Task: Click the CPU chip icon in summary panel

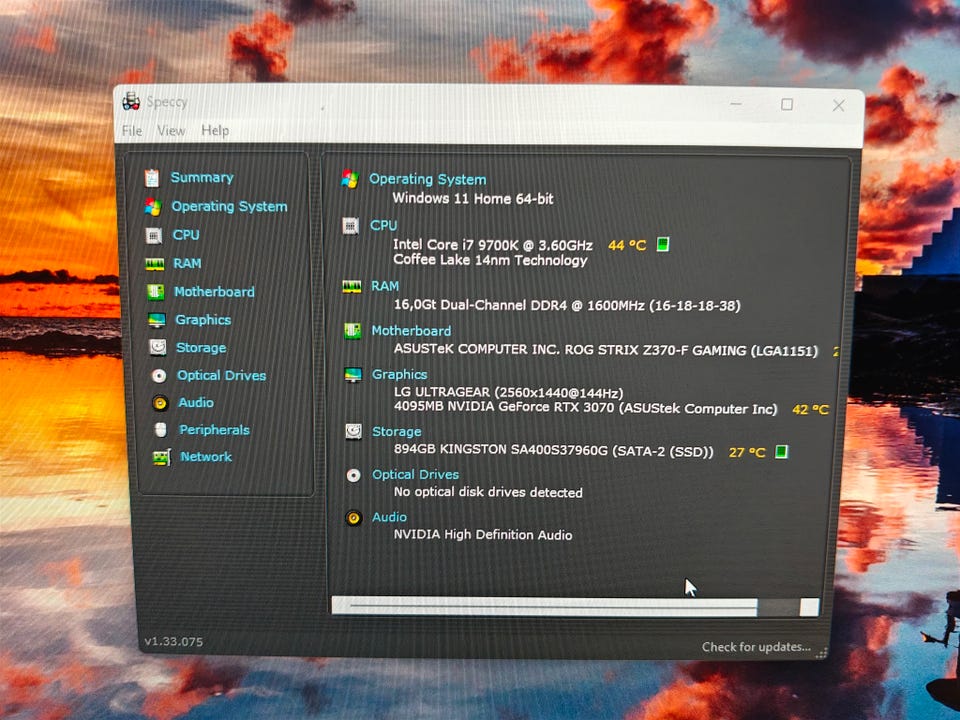Action: (350, 226)
